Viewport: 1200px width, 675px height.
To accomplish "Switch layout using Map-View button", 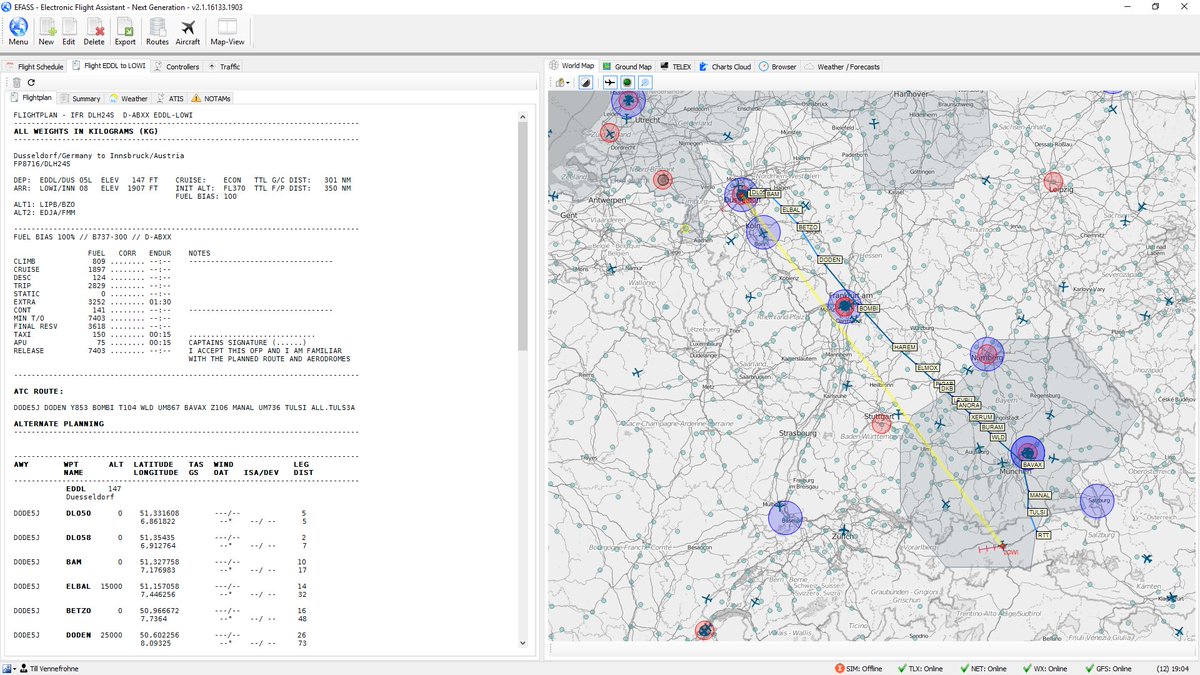I will point(227,32).
